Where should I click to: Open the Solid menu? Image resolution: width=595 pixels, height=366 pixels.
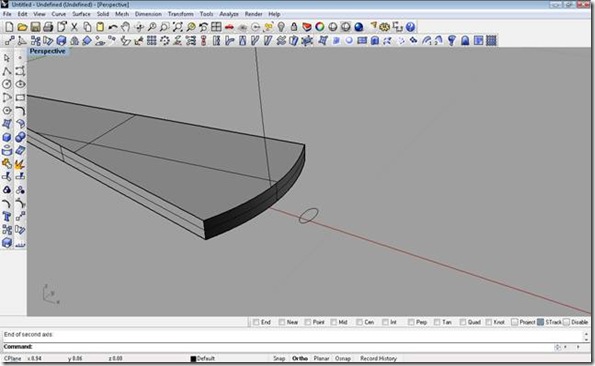coord(103,14)
